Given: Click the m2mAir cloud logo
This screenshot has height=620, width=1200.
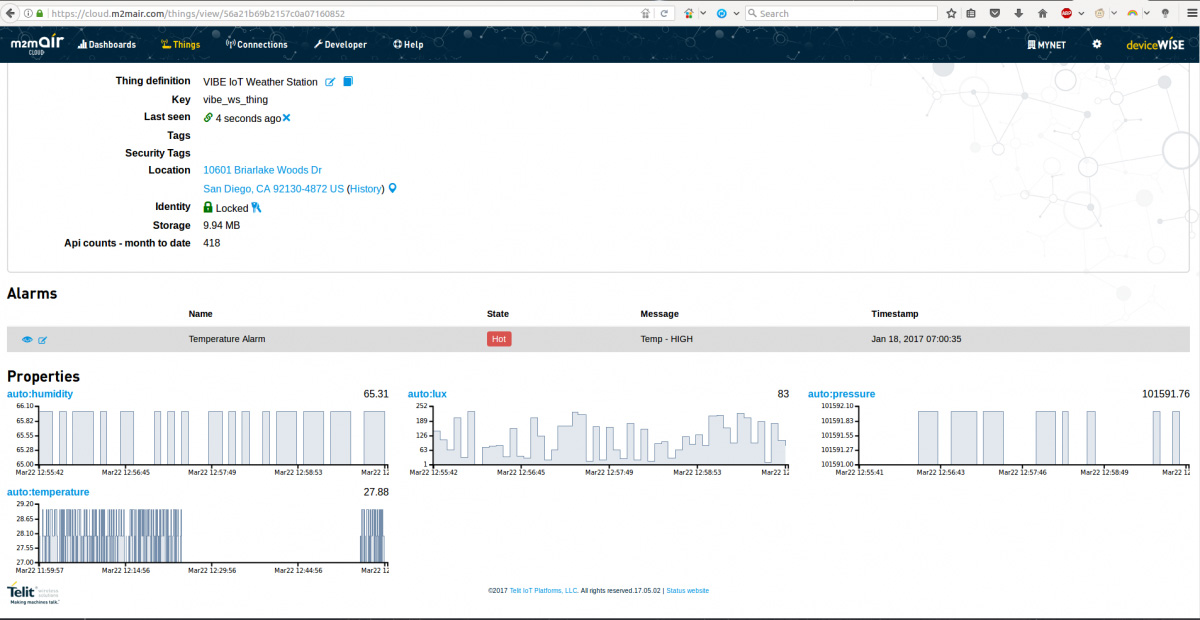Looking at the screenshot, I should click(37, 44).
